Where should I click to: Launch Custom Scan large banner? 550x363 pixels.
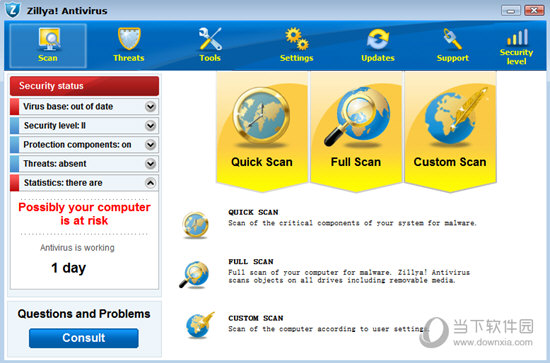[x=450, y=132]
